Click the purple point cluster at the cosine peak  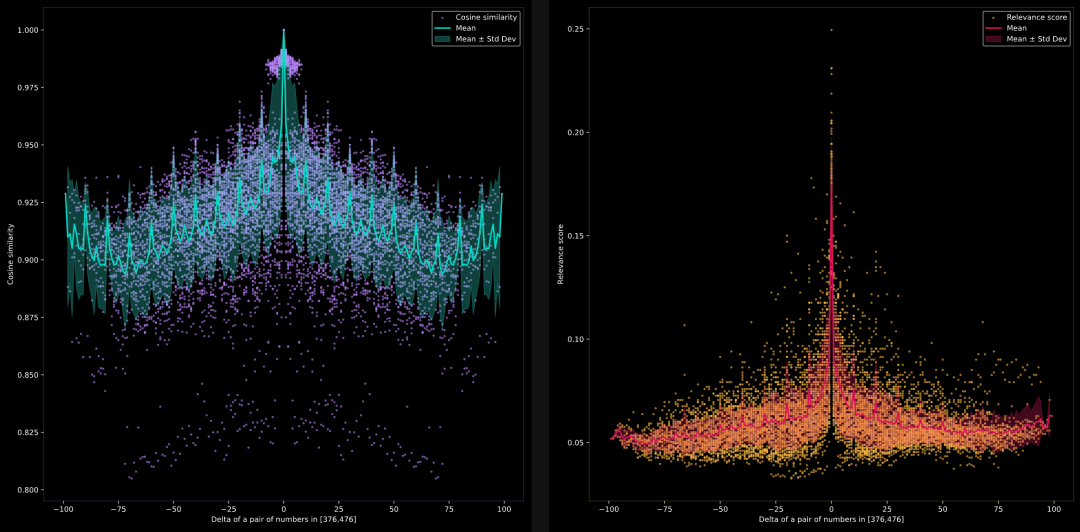point(283,66)
